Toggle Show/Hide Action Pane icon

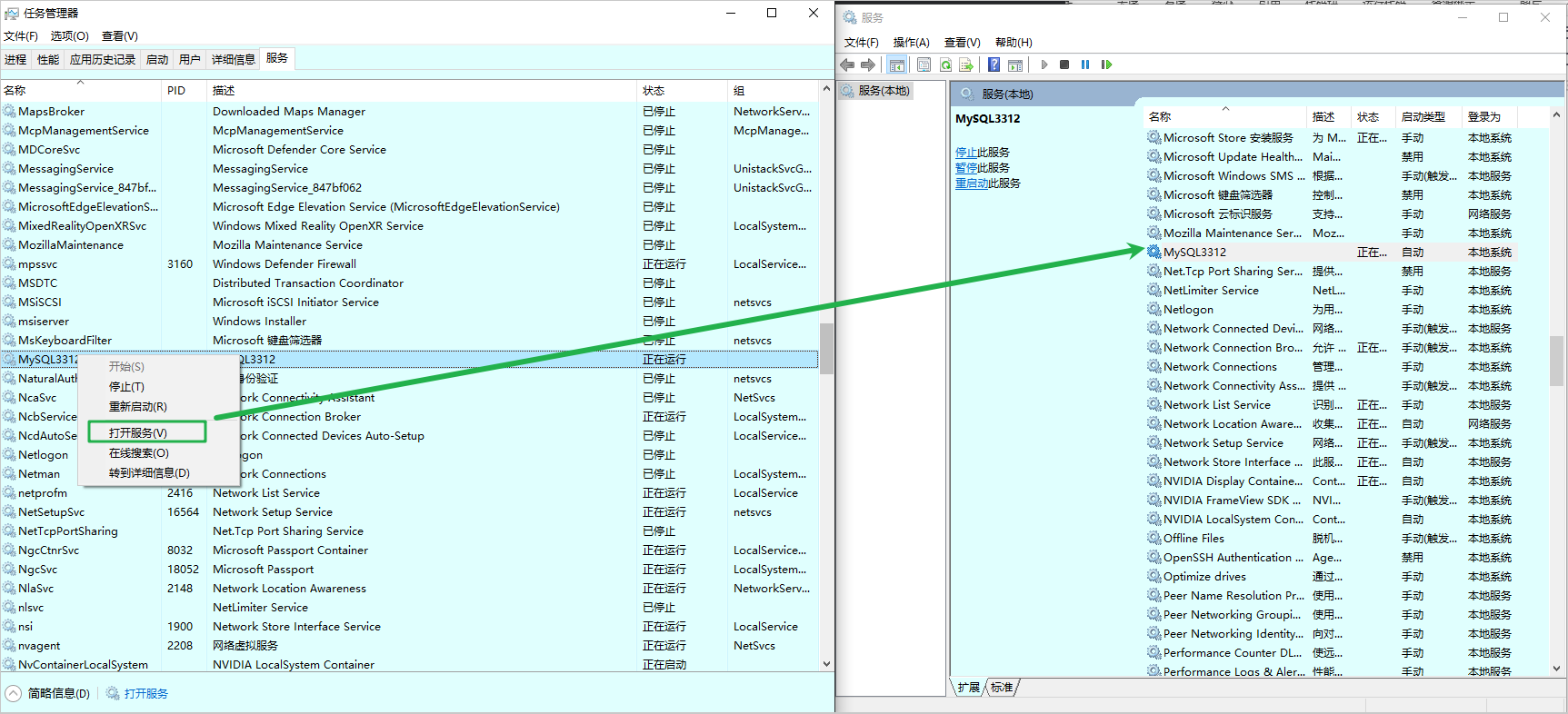[1015, 64]
